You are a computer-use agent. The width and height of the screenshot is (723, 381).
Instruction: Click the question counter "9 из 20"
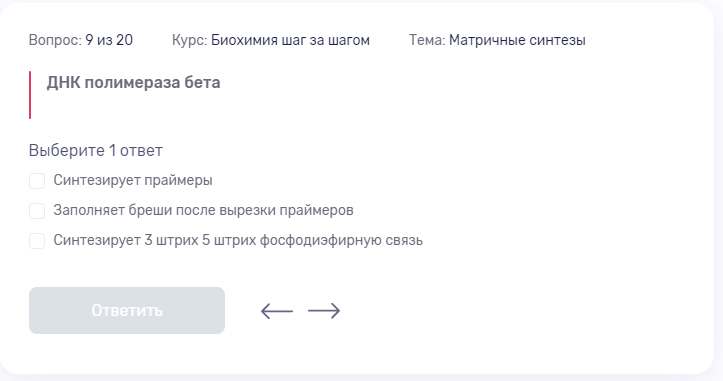(109, 40)
